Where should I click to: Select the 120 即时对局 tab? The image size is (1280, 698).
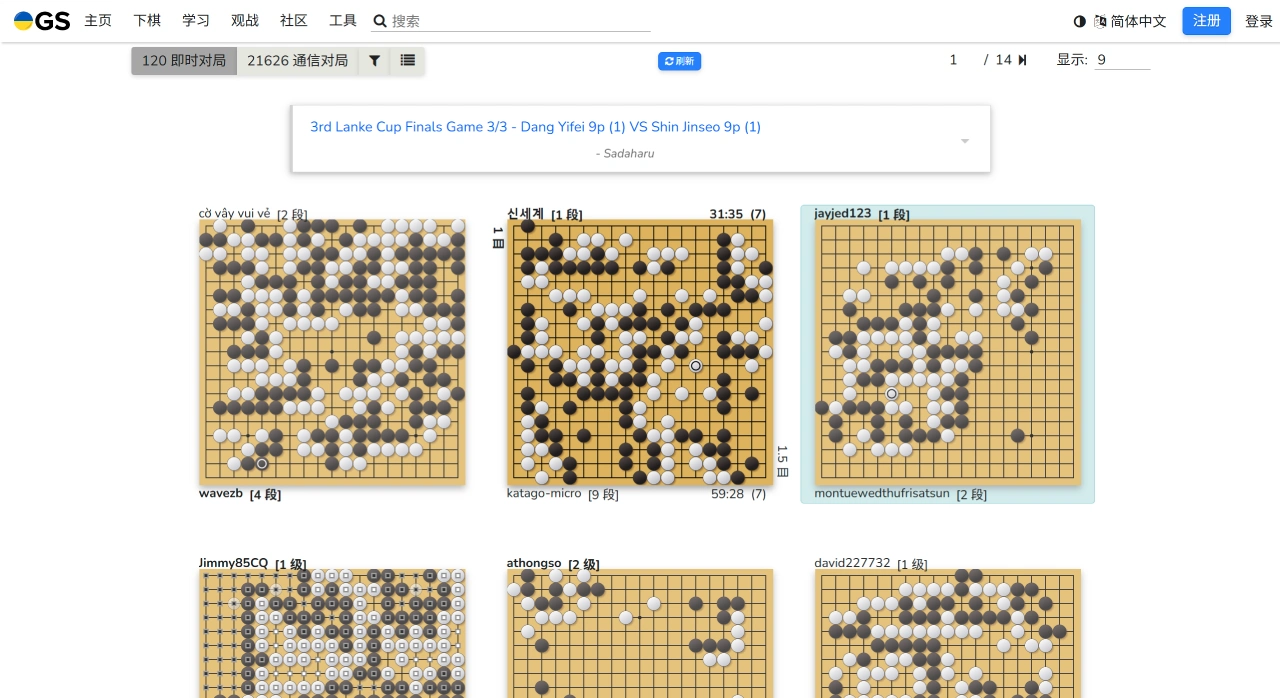point(184,61)
